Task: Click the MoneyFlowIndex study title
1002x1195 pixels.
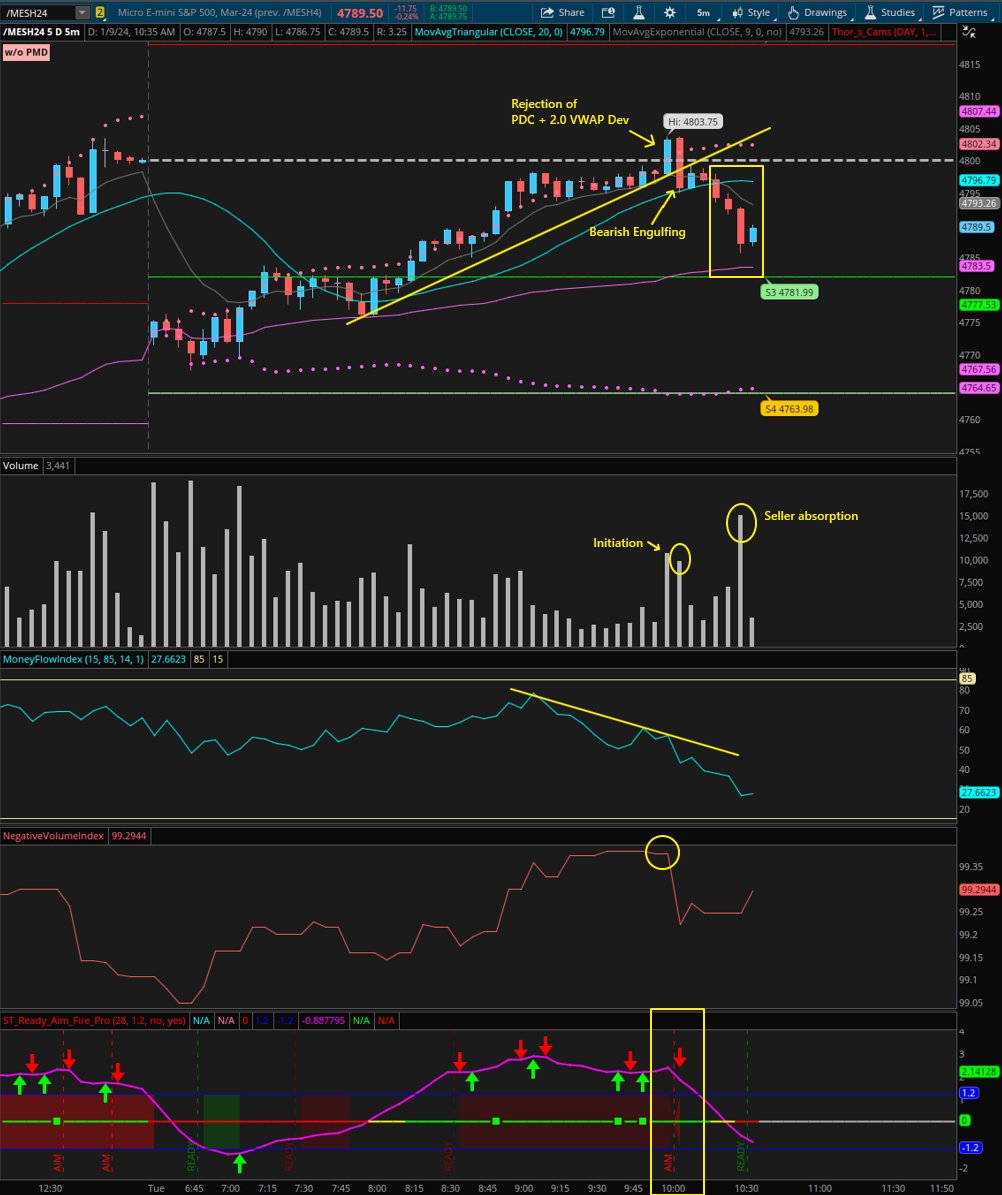Action: pos(73,659)
